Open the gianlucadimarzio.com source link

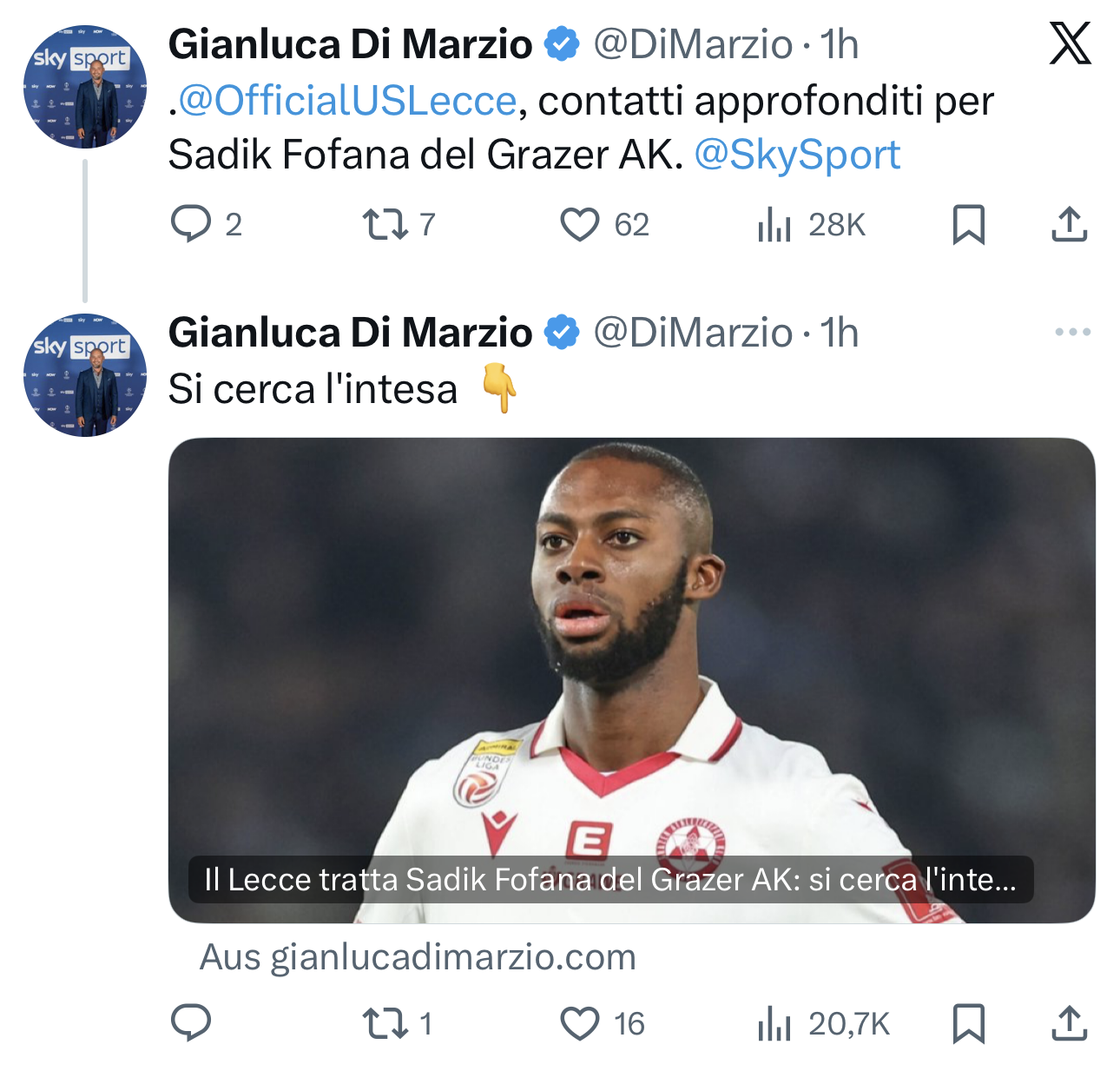418,956
